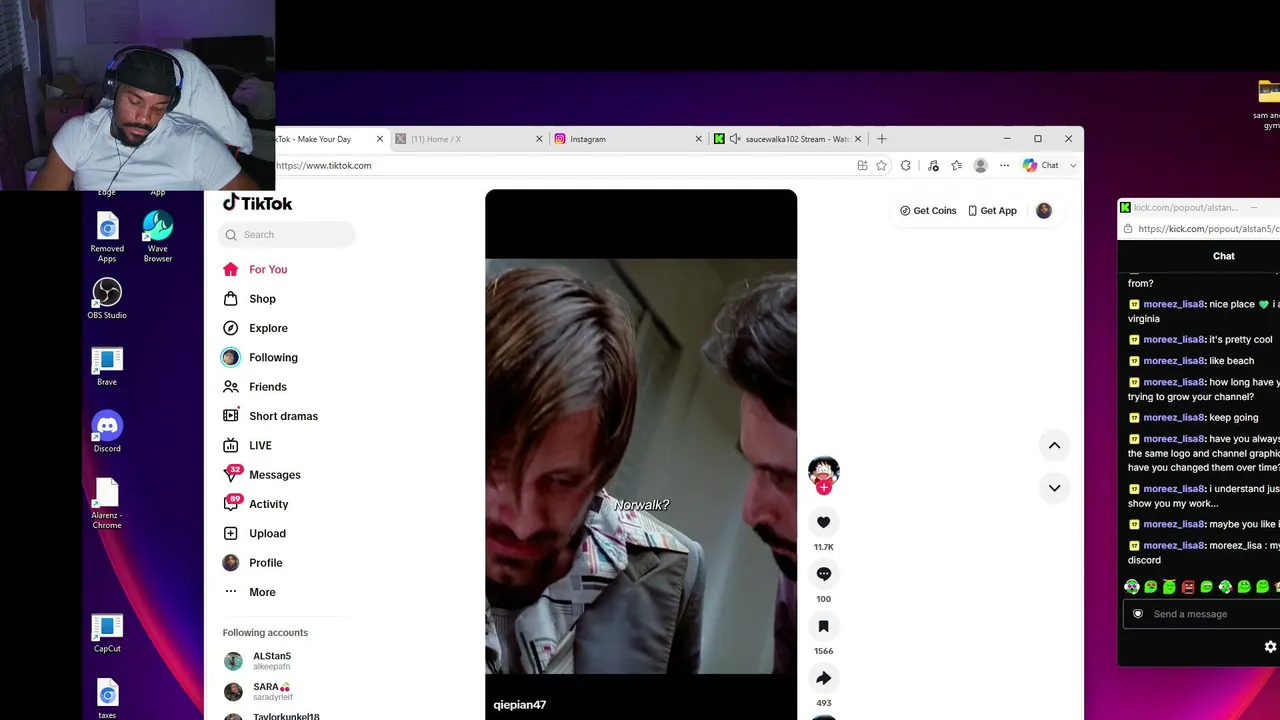Close the Home / X tab
Screen dimensions: 1280x720
[x=539, y=139]
